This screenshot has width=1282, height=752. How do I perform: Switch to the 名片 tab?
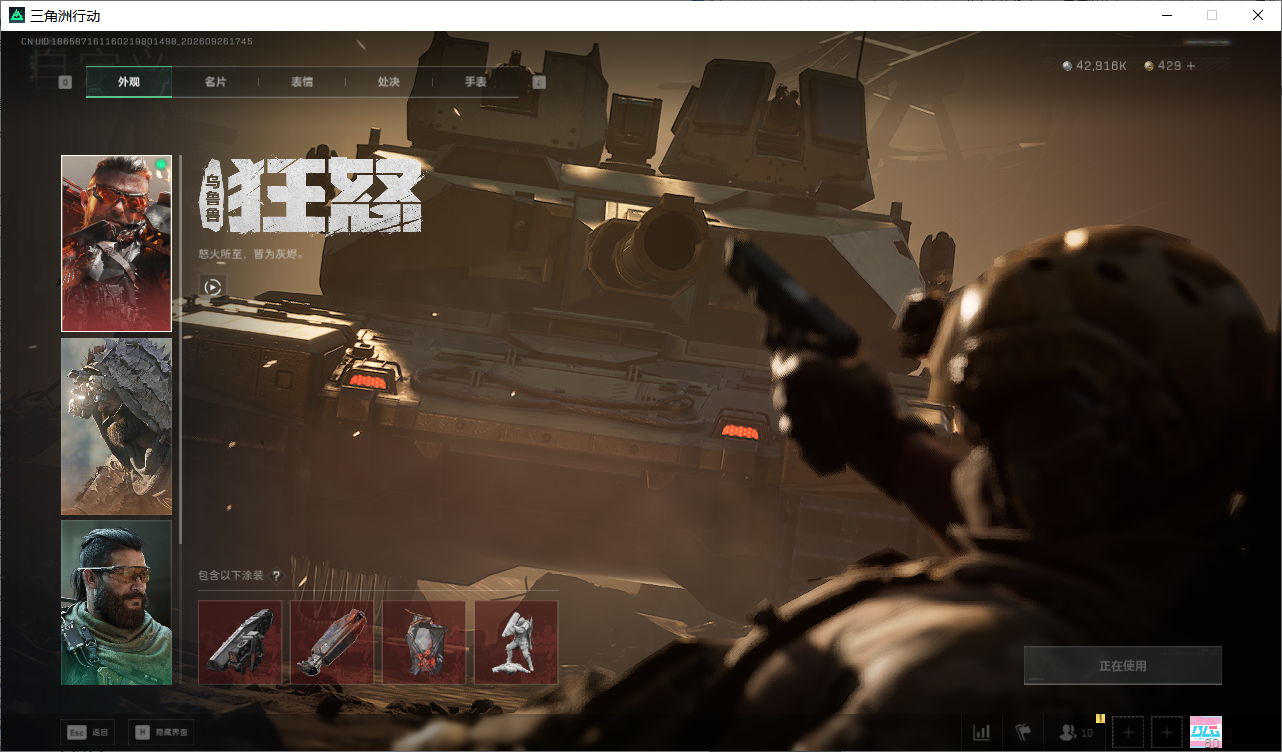[x=215, y=82]
